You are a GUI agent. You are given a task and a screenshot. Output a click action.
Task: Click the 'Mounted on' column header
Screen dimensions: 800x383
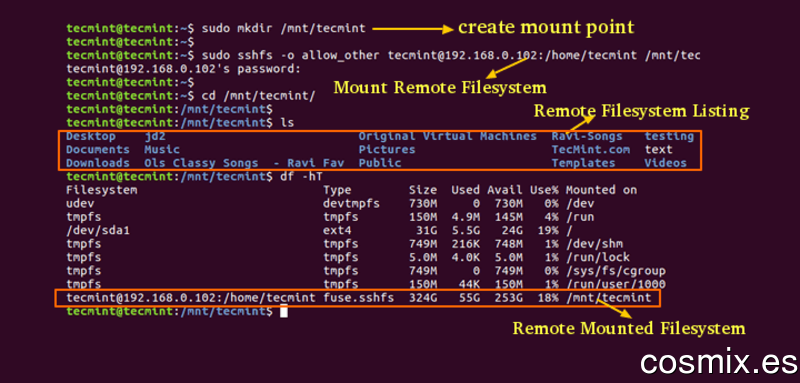pyautogui.click(x=601, y=190)
